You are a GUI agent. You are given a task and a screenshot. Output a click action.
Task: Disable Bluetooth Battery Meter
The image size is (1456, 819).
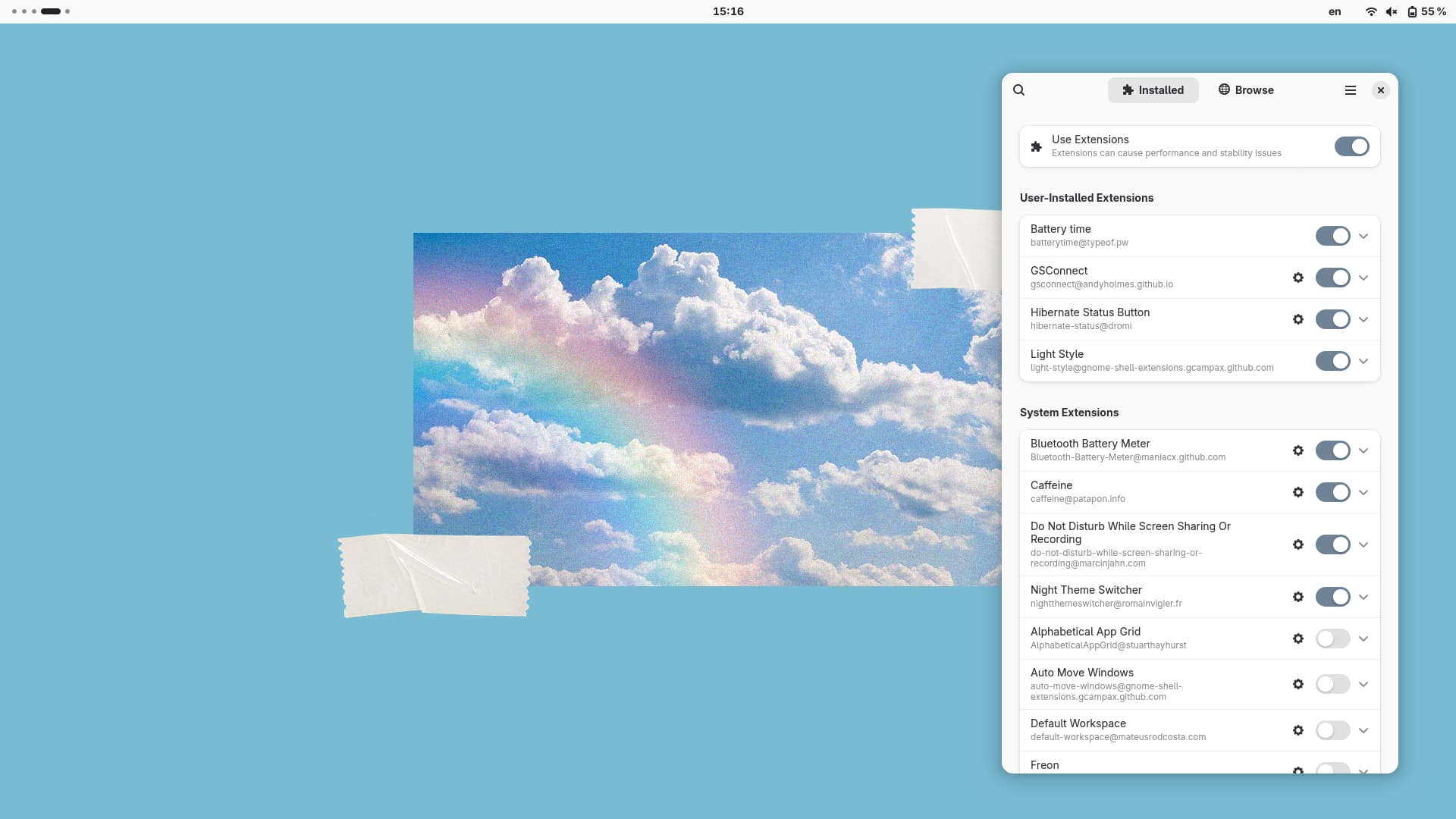coord(1332,450)
